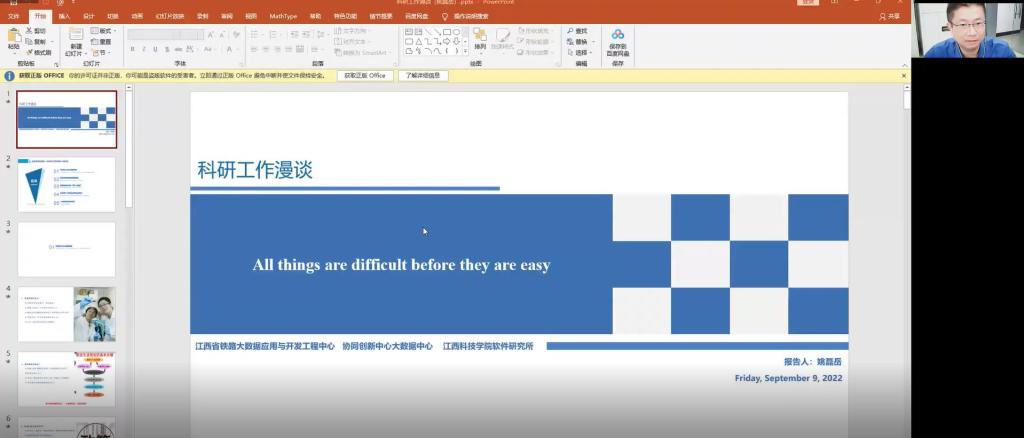Image resolution: width=1024 pixels, height=438 pixels.
Task: Toggle Bold text formatting
Action: [x=132, y=49]
